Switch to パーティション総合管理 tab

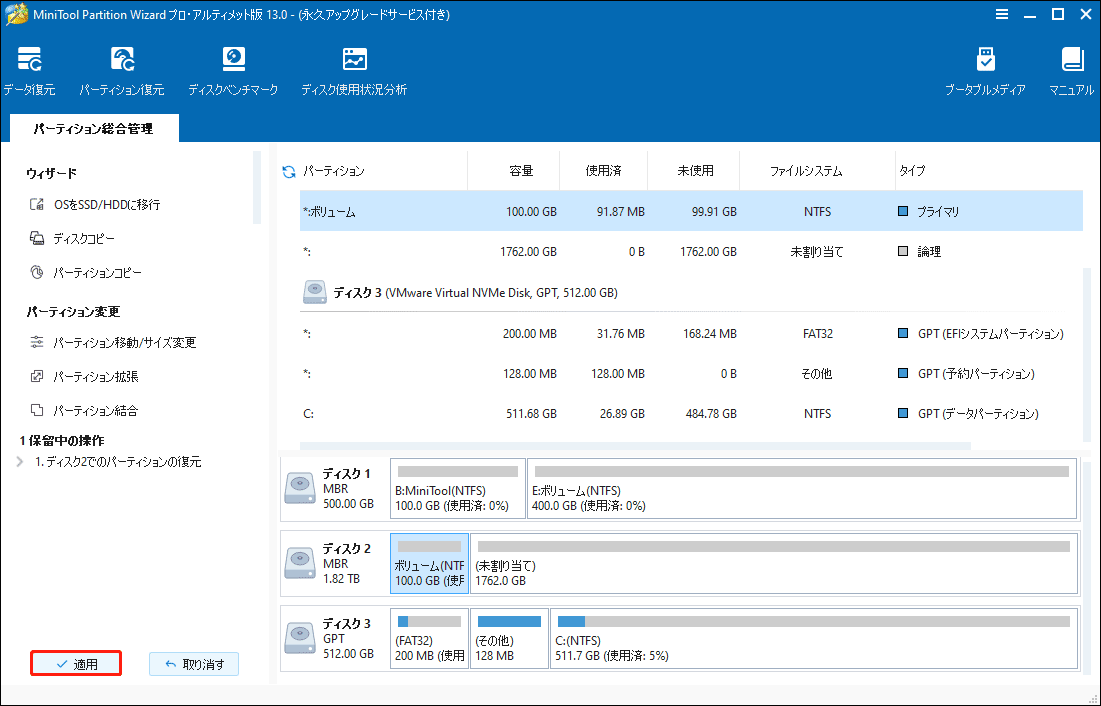tap(93, 130)
